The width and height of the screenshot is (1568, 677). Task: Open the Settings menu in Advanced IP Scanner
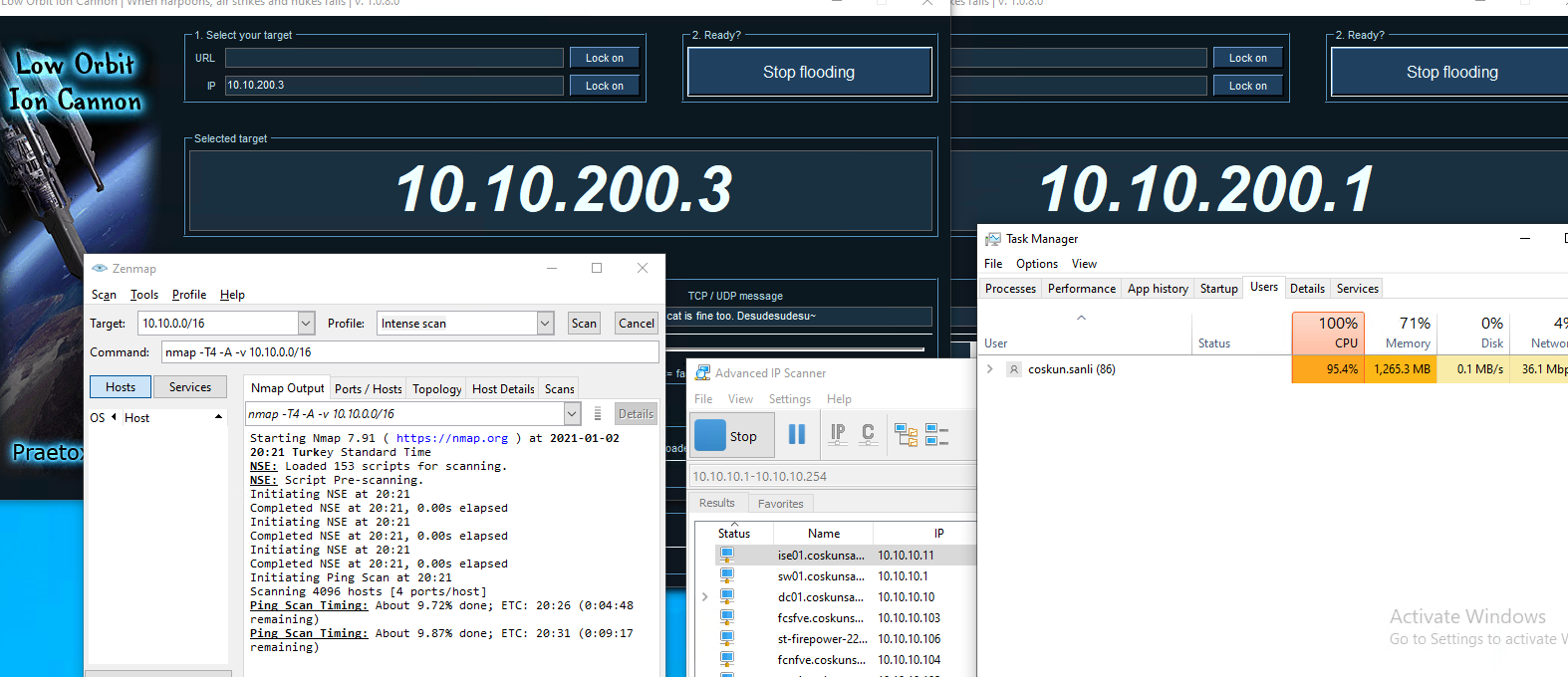click(x=790, y=399)
